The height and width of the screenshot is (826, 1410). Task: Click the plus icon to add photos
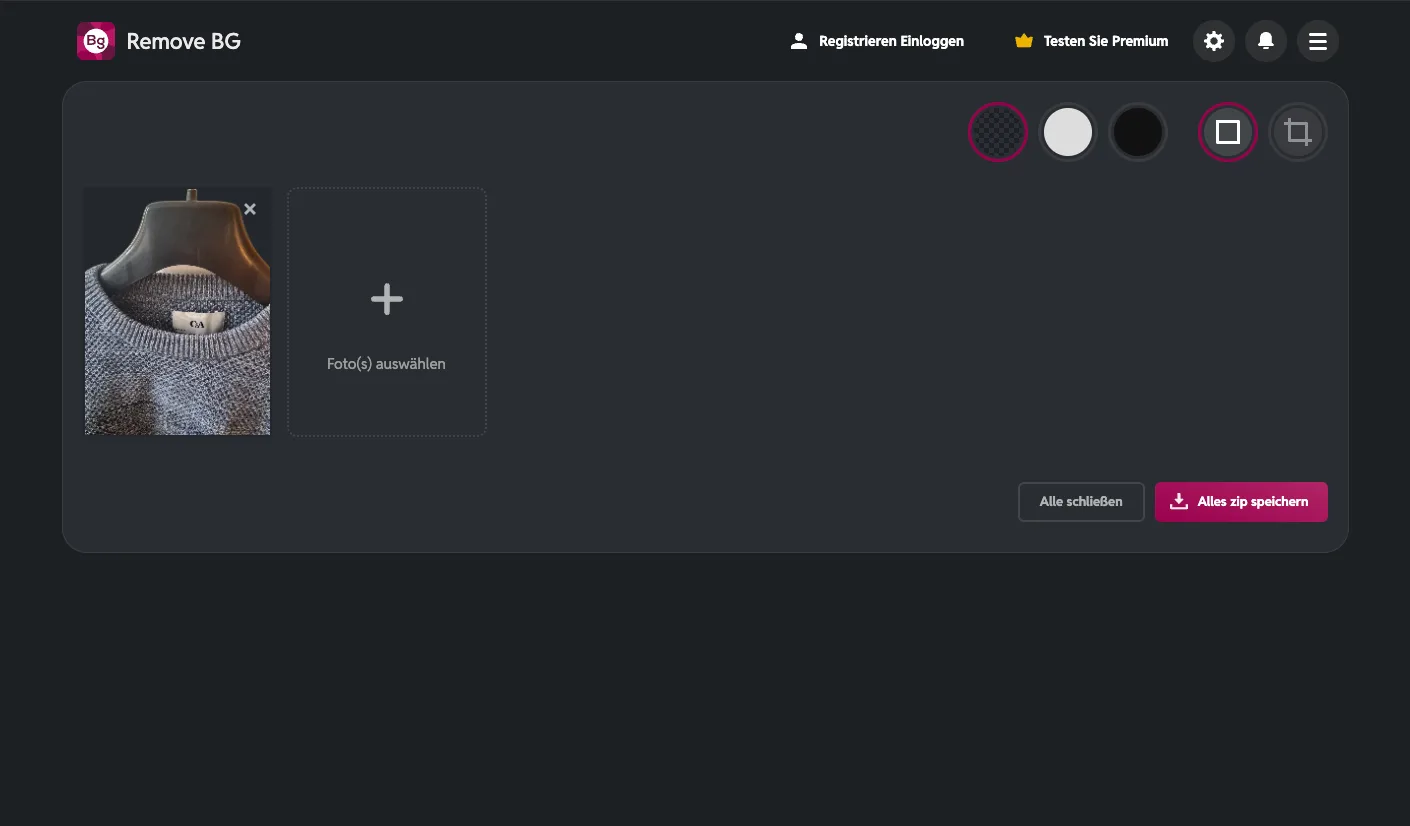(x=387, y=299)
